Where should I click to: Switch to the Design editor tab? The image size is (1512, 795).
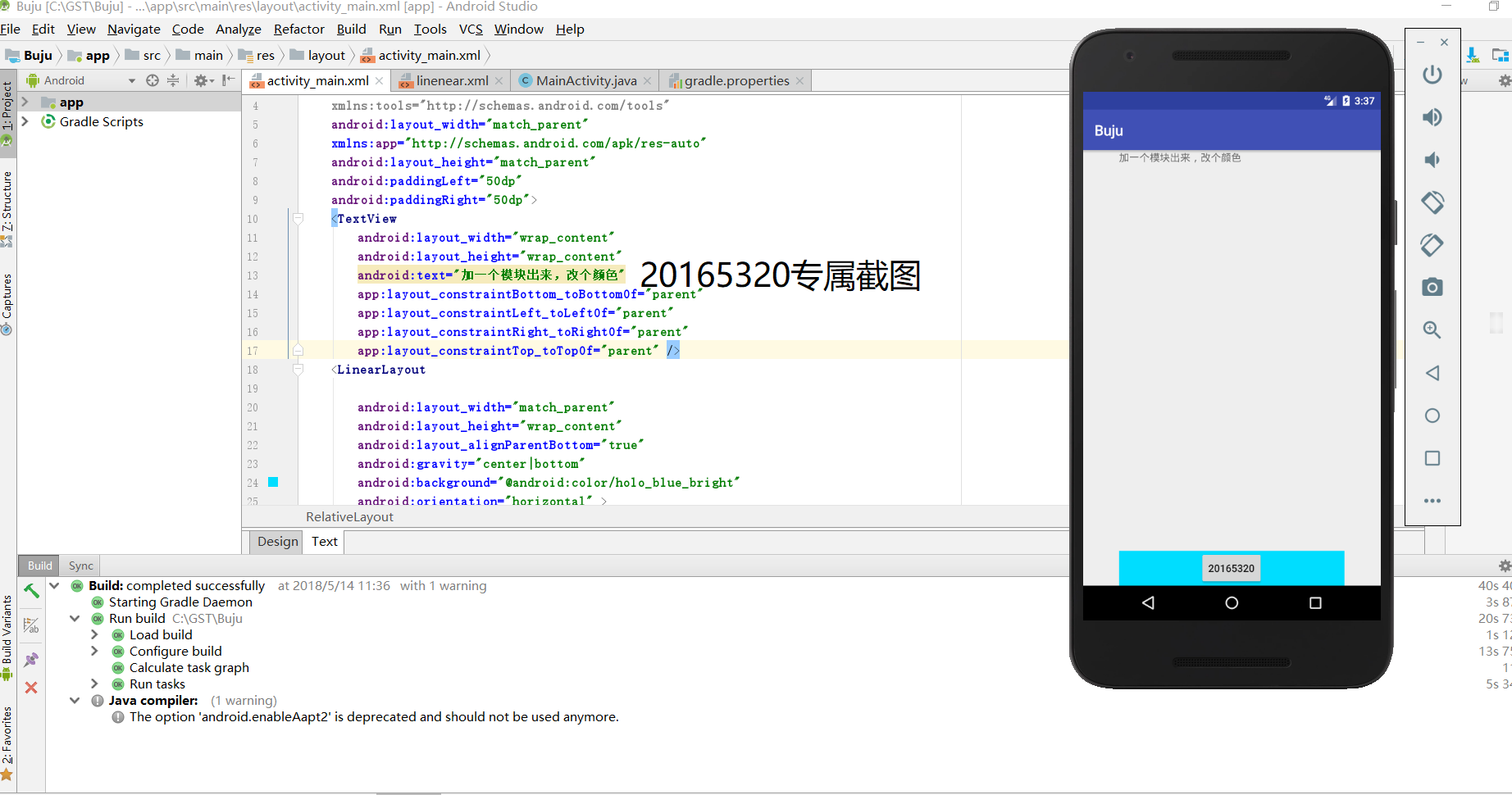[278, 542]
